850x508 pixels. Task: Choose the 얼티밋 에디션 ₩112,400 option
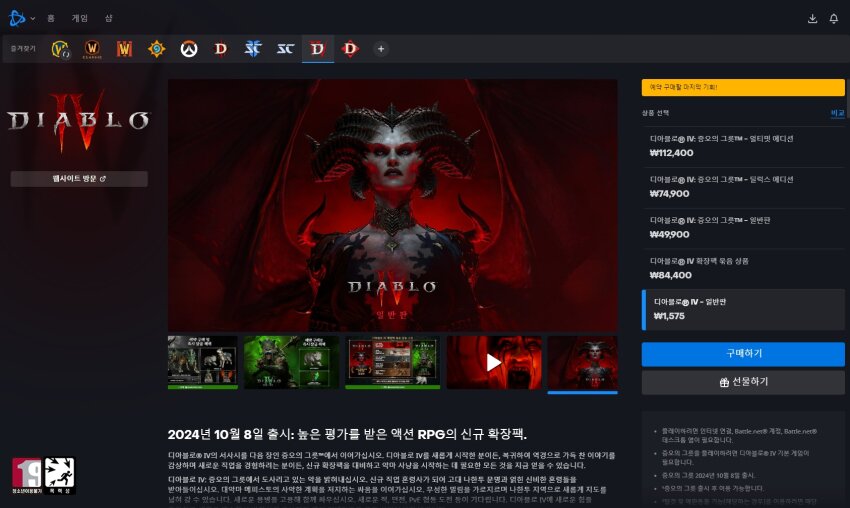tap(743, 146)
